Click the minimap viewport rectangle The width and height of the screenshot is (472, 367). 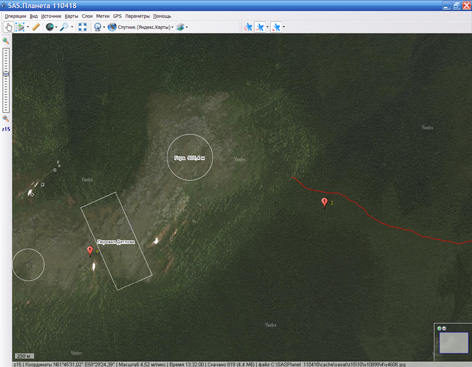pos(453,342)
